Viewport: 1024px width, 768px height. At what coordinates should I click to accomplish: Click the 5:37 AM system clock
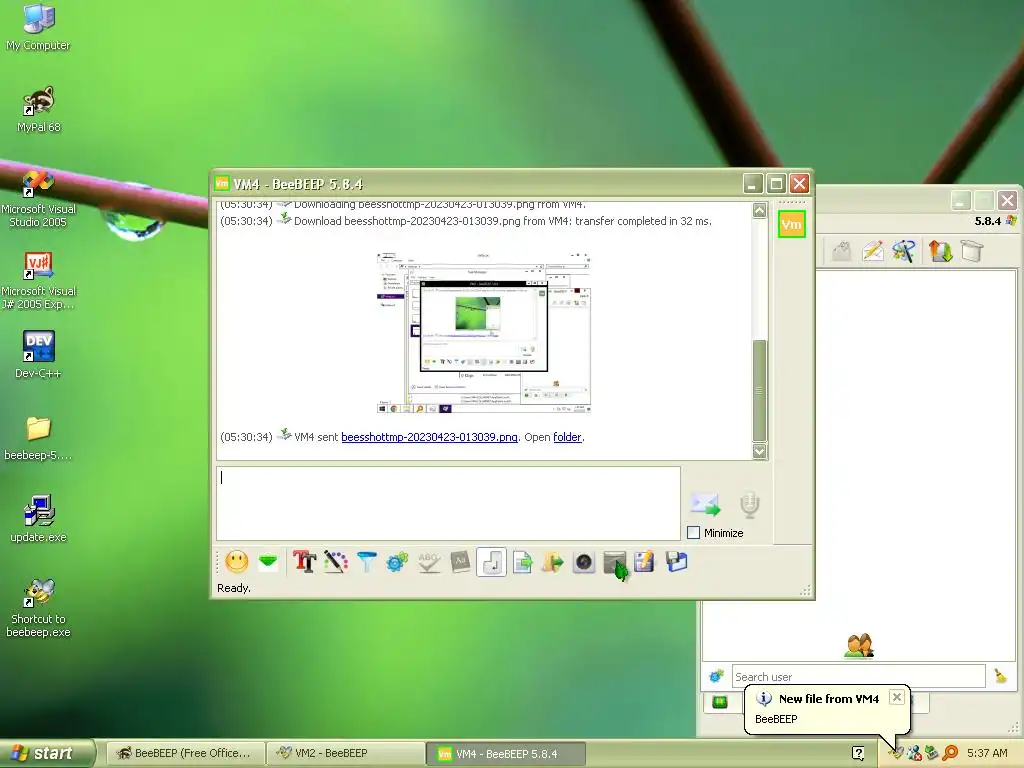coord(987,753)
